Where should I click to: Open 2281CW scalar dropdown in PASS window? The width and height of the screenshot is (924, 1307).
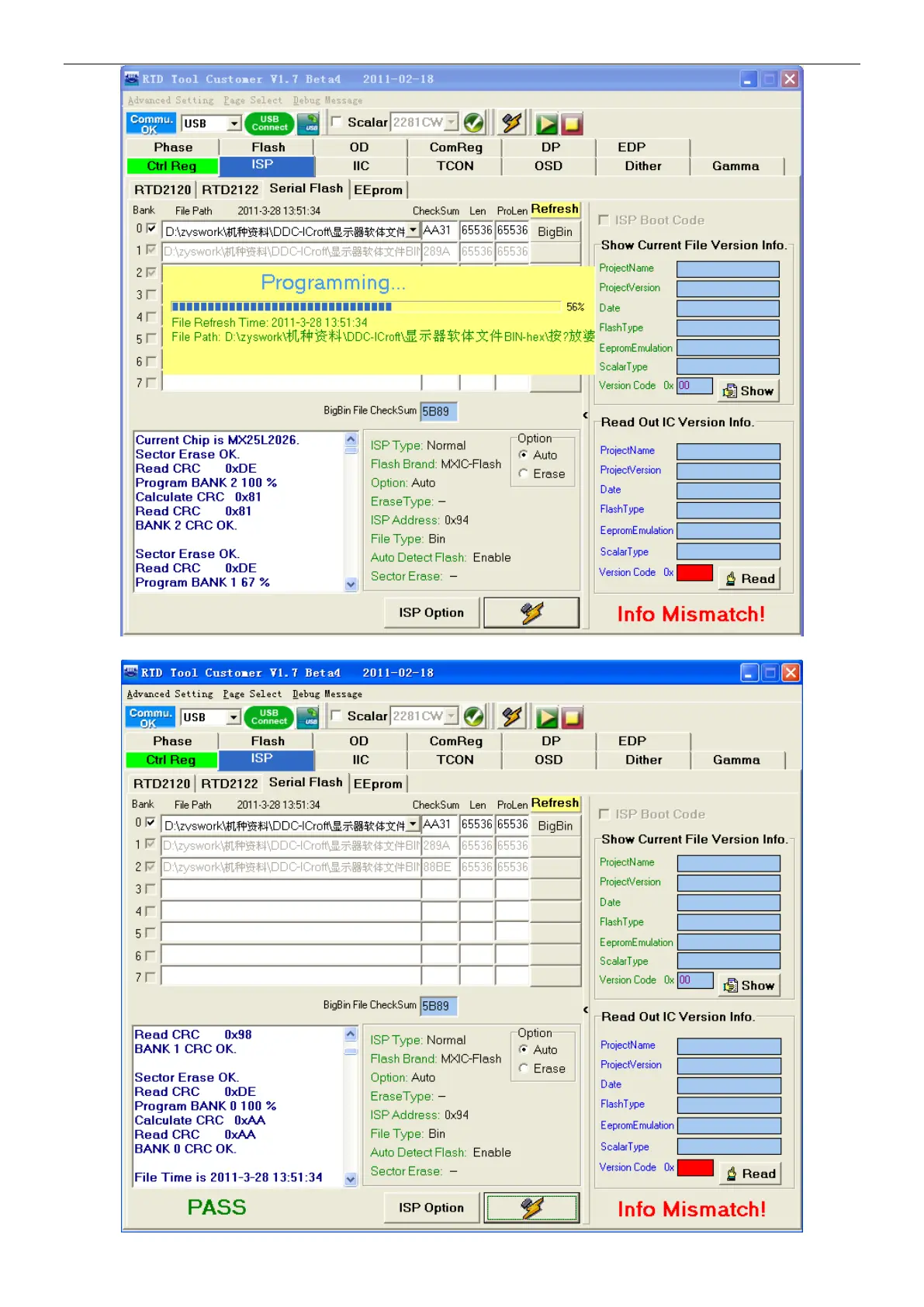451,716
